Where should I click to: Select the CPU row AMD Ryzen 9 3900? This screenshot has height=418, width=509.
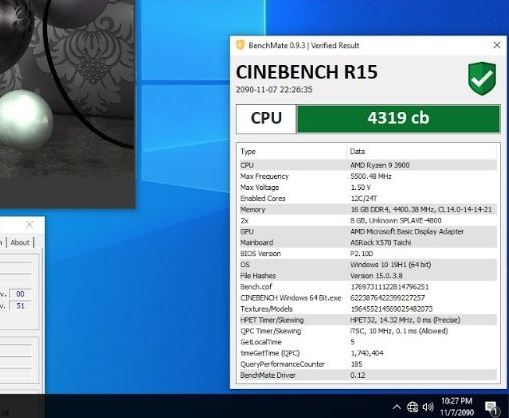(368, 165)
